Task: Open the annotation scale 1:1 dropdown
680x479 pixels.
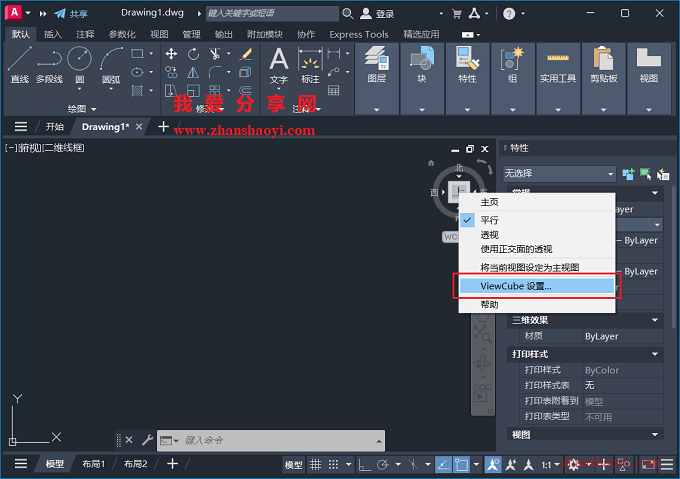Action: (550, 465)
